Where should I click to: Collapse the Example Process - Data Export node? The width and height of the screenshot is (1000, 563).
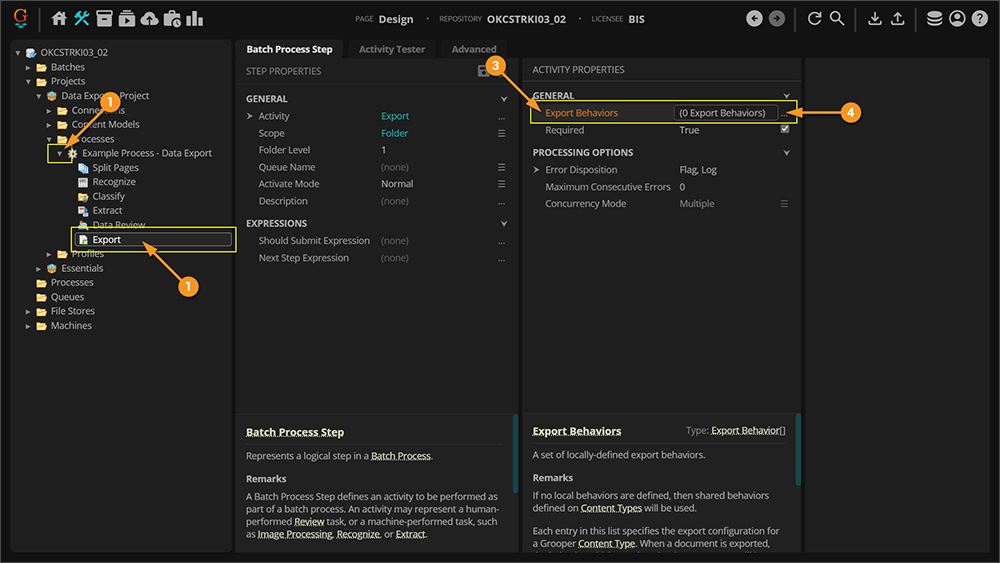[x=60, y=154]
